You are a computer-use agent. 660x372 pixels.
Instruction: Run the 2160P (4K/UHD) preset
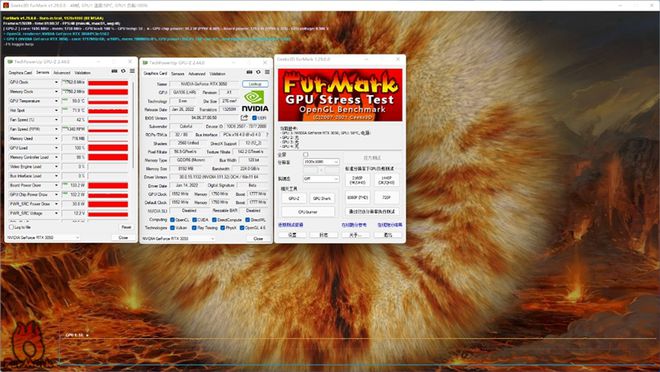[x=357, y=180]
